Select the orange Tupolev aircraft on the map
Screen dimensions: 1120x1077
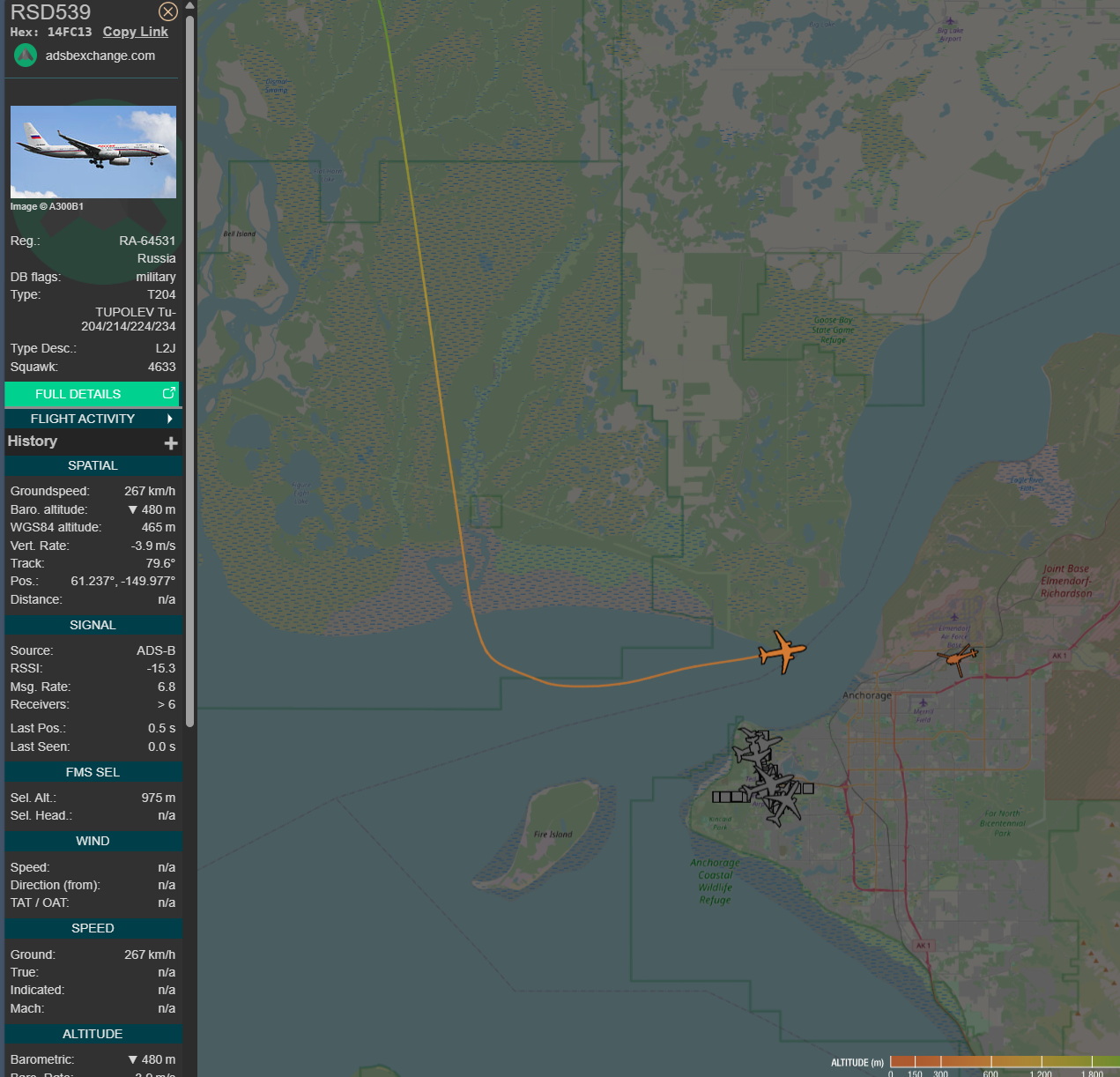point(782,652)
